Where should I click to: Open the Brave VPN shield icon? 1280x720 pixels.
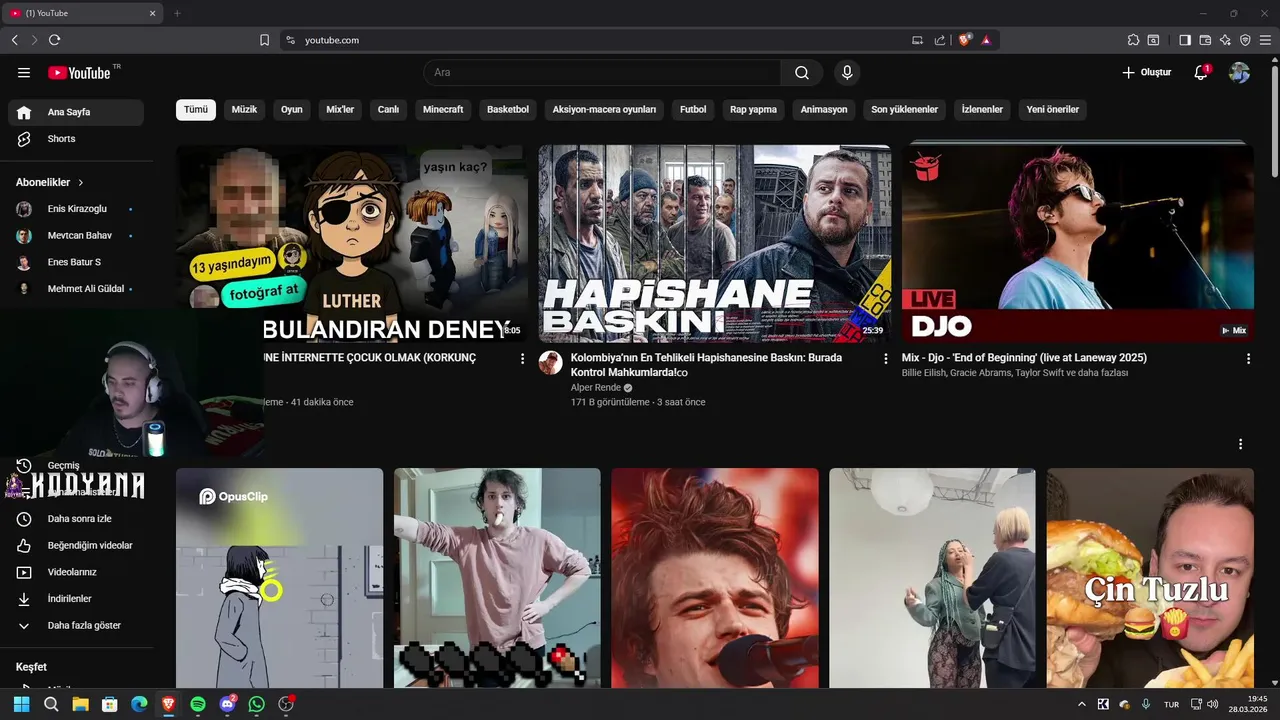(1245, 40)
